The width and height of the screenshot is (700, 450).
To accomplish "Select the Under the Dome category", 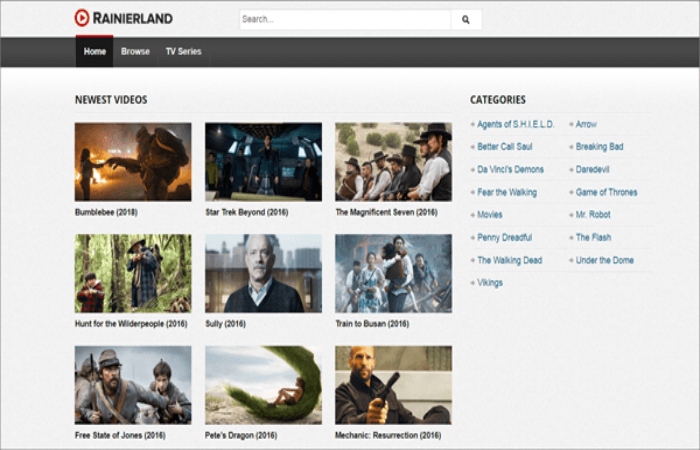I will click(605, 260).
